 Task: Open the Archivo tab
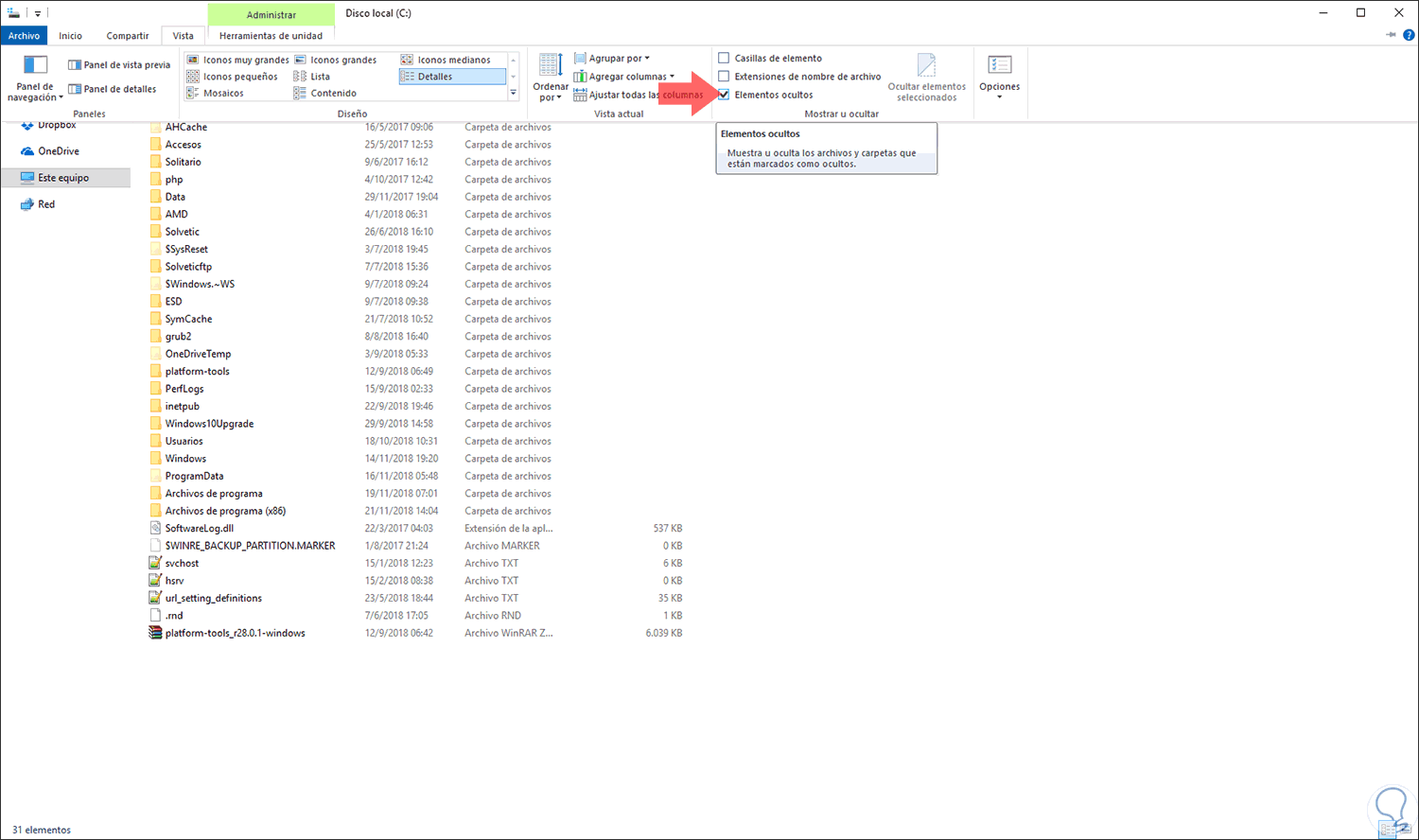click(24, 36)
